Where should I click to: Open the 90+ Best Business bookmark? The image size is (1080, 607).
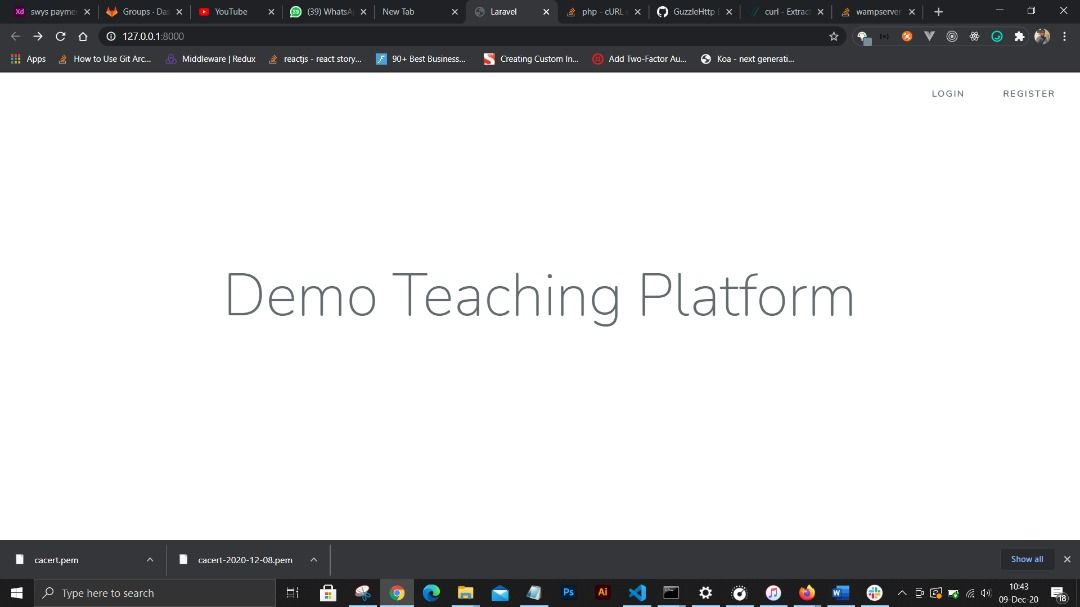point(421,59)
